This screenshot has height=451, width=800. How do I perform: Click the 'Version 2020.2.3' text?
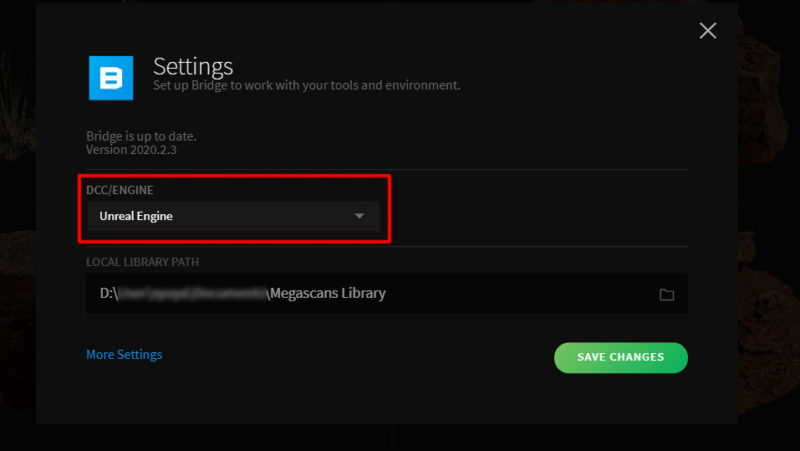[131, 150]
